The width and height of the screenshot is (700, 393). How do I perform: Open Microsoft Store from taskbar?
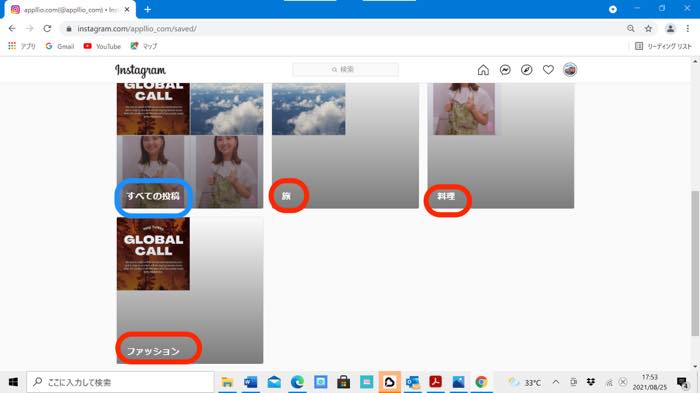(343, 382)
